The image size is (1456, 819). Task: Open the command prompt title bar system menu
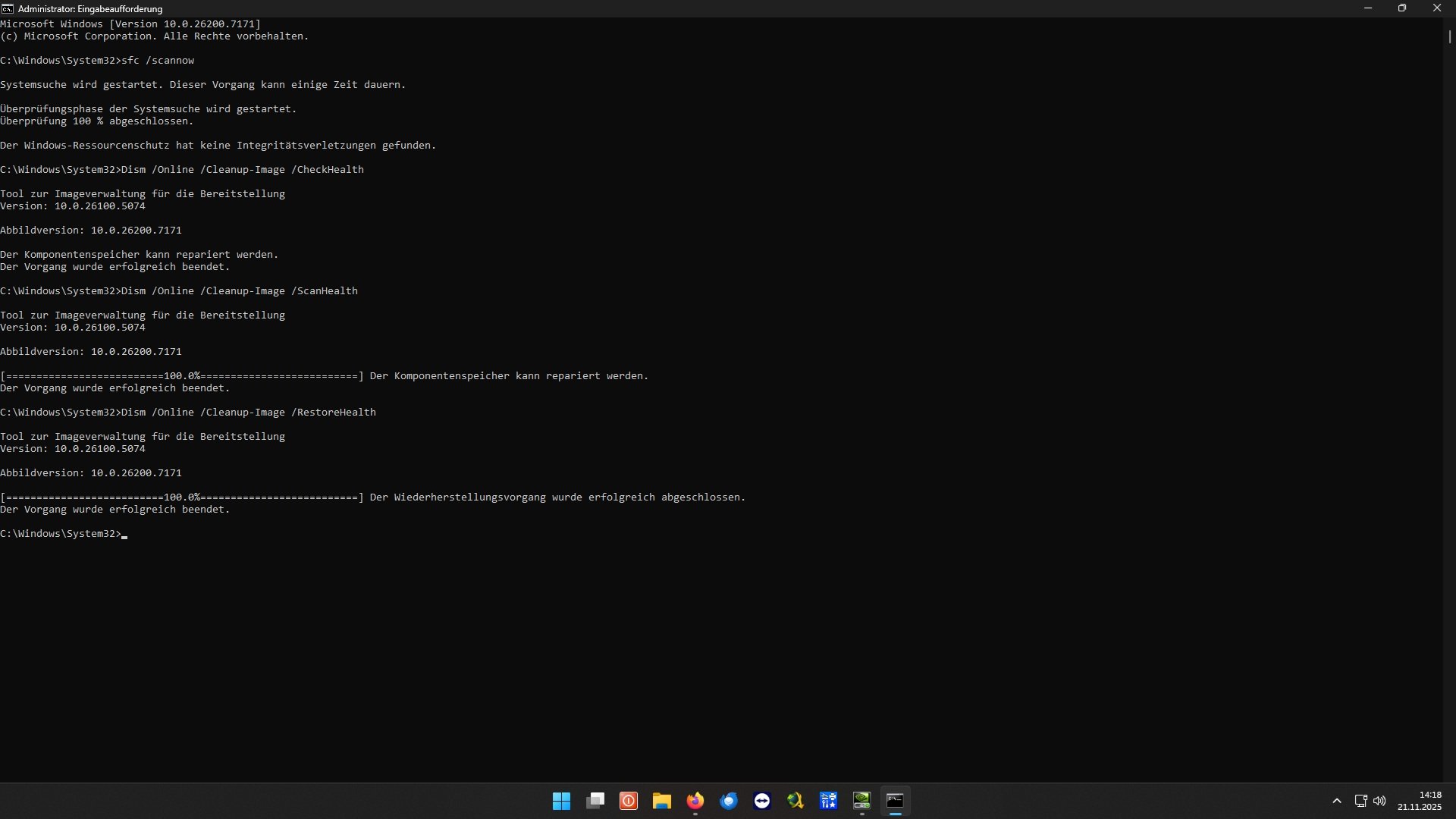point(8,8)
